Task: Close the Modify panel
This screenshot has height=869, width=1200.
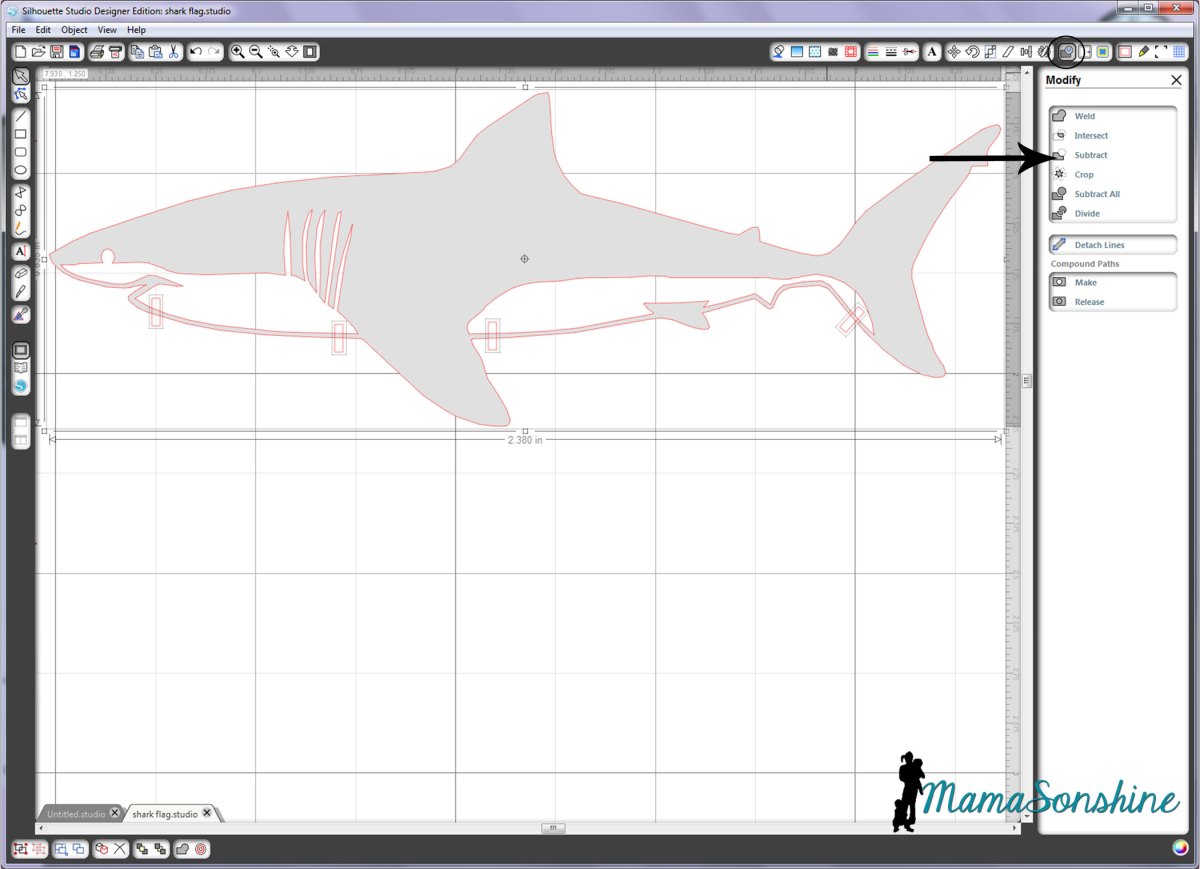Action: coord(1176,80)
